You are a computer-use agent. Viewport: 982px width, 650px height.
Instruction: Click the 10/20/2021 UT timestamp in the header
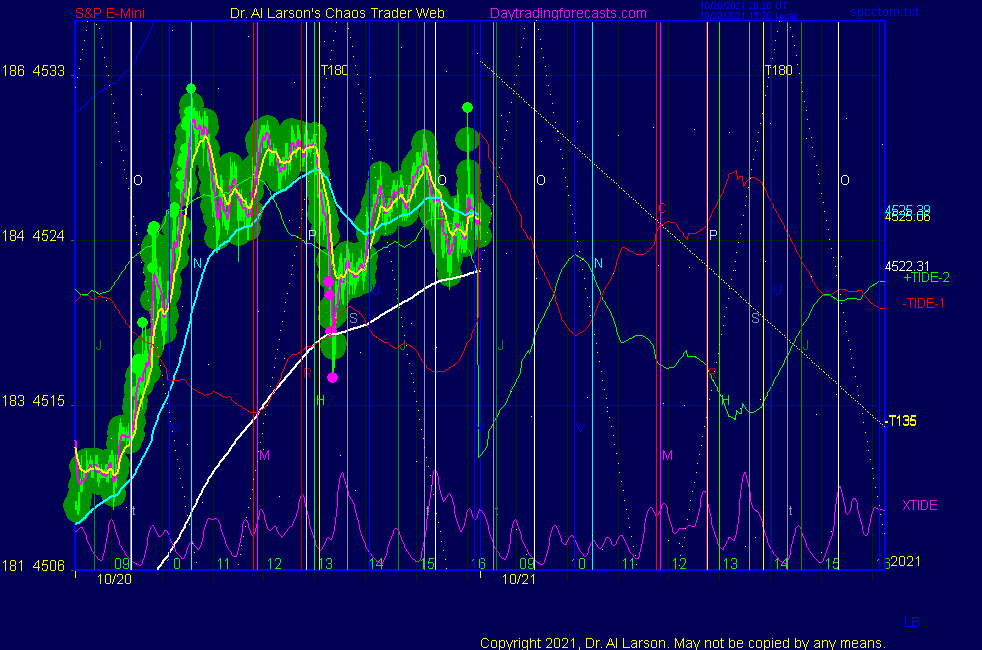click(740, 7)
